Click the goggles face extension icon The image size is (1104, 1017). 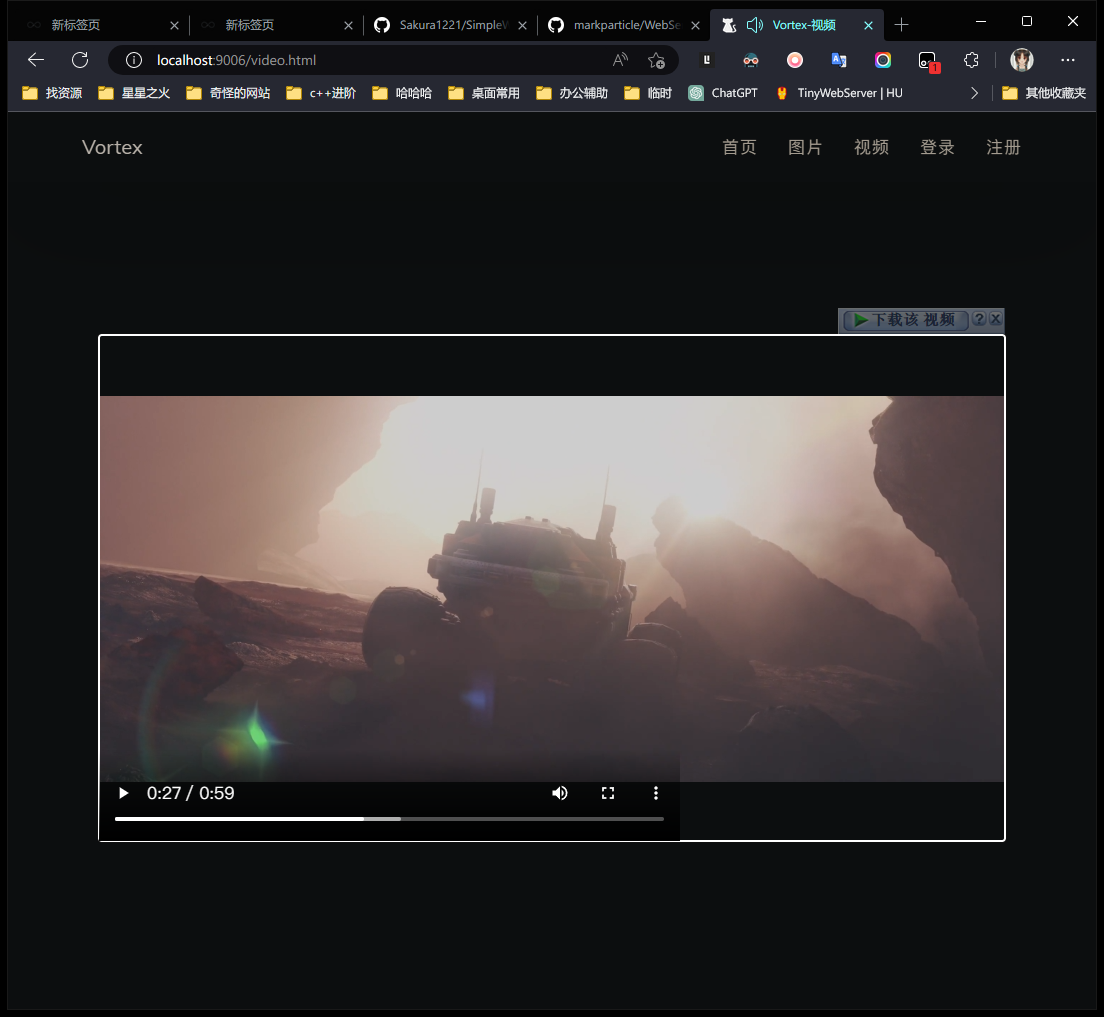tap(751, 60)
